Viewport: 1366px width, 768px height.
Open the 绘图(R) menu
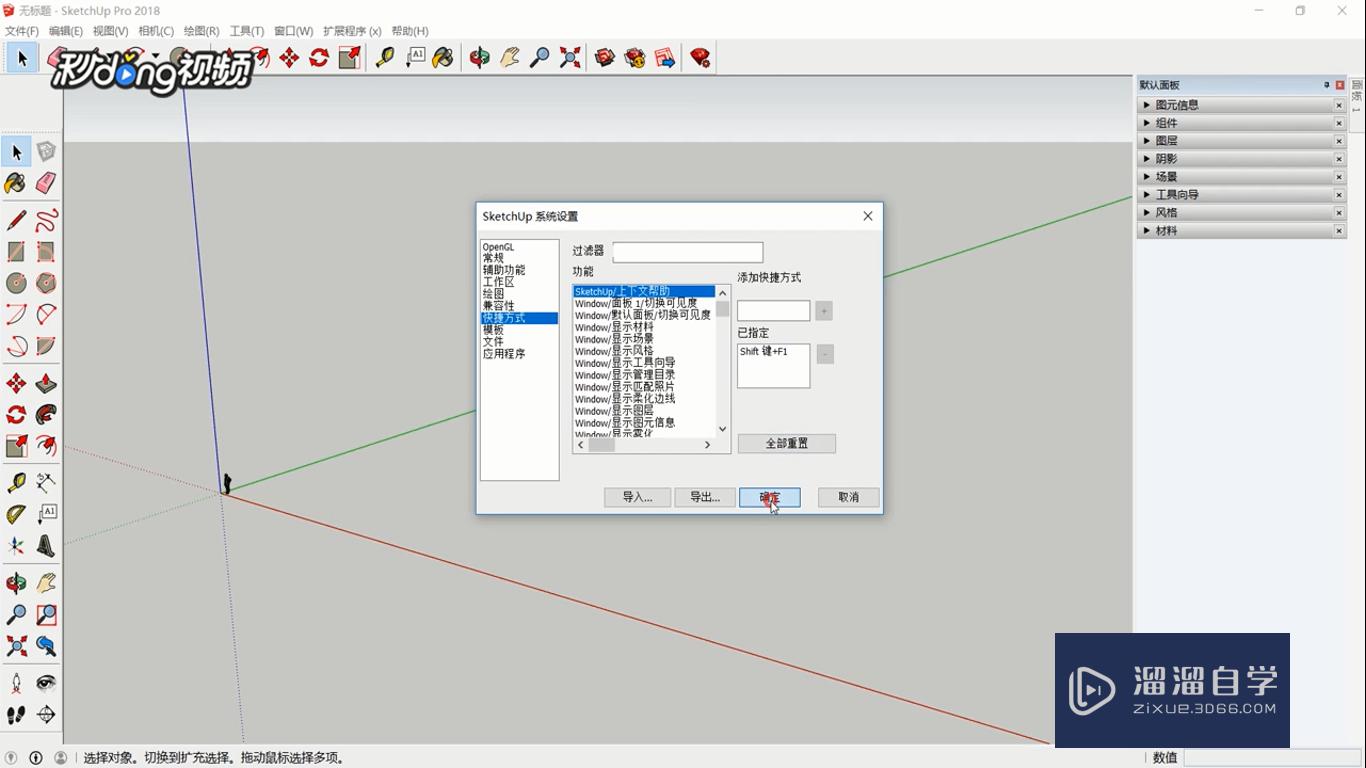(201, 31)
